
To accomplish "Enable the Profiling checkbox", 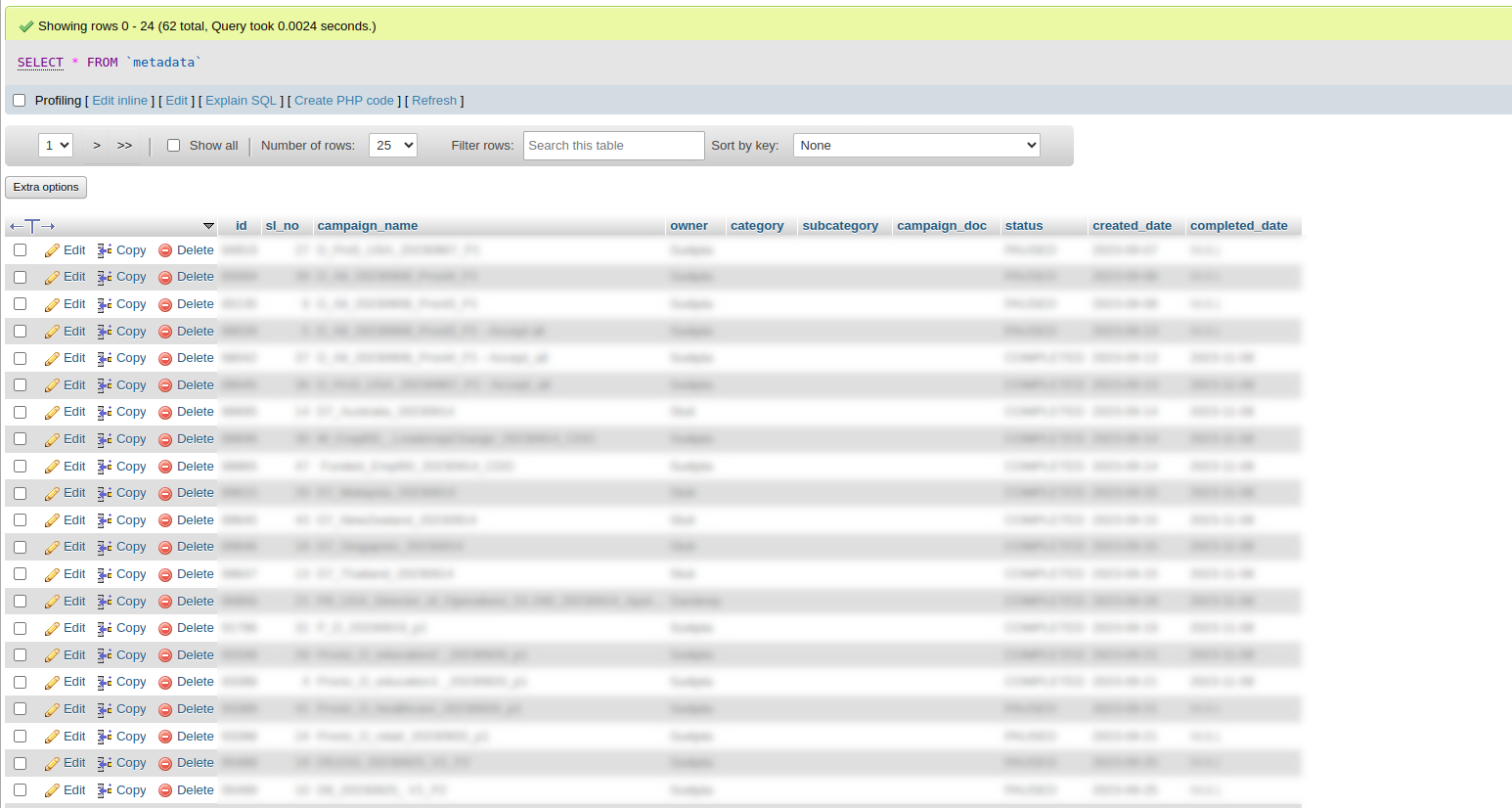I will 19,101.
